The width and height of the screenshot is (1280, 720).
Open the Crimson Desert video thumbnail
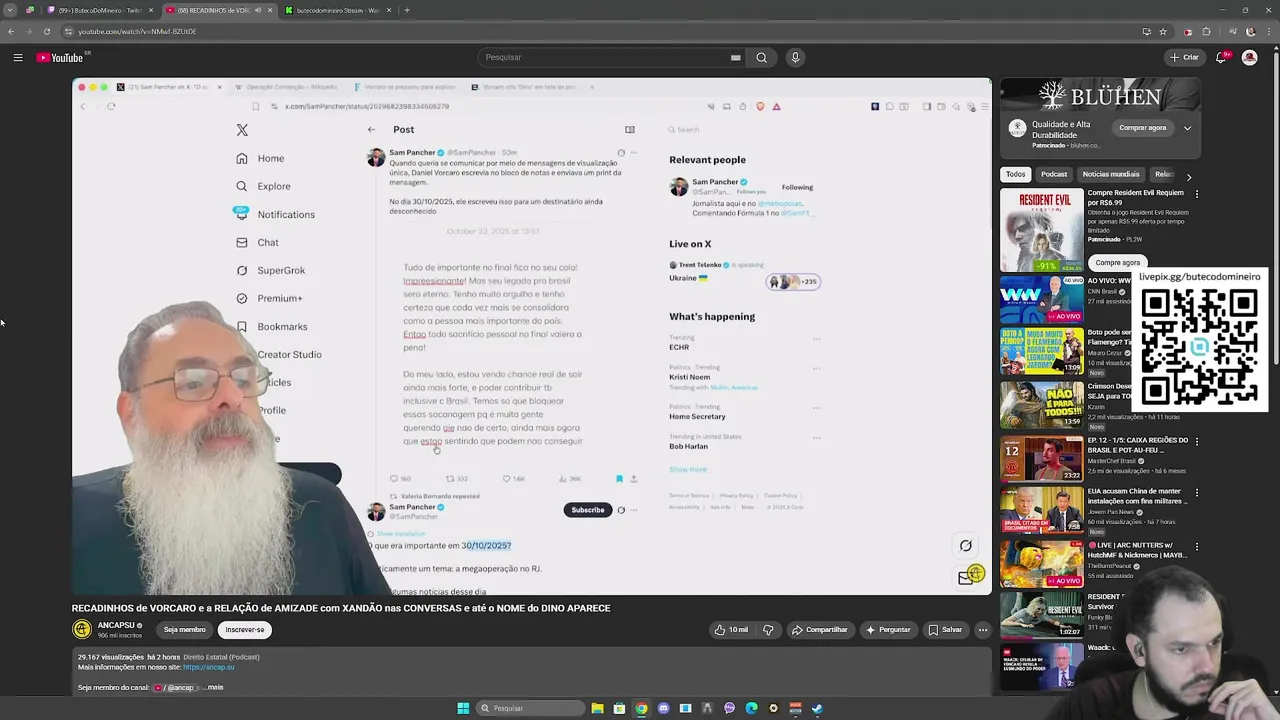[x=1041, y=404]
